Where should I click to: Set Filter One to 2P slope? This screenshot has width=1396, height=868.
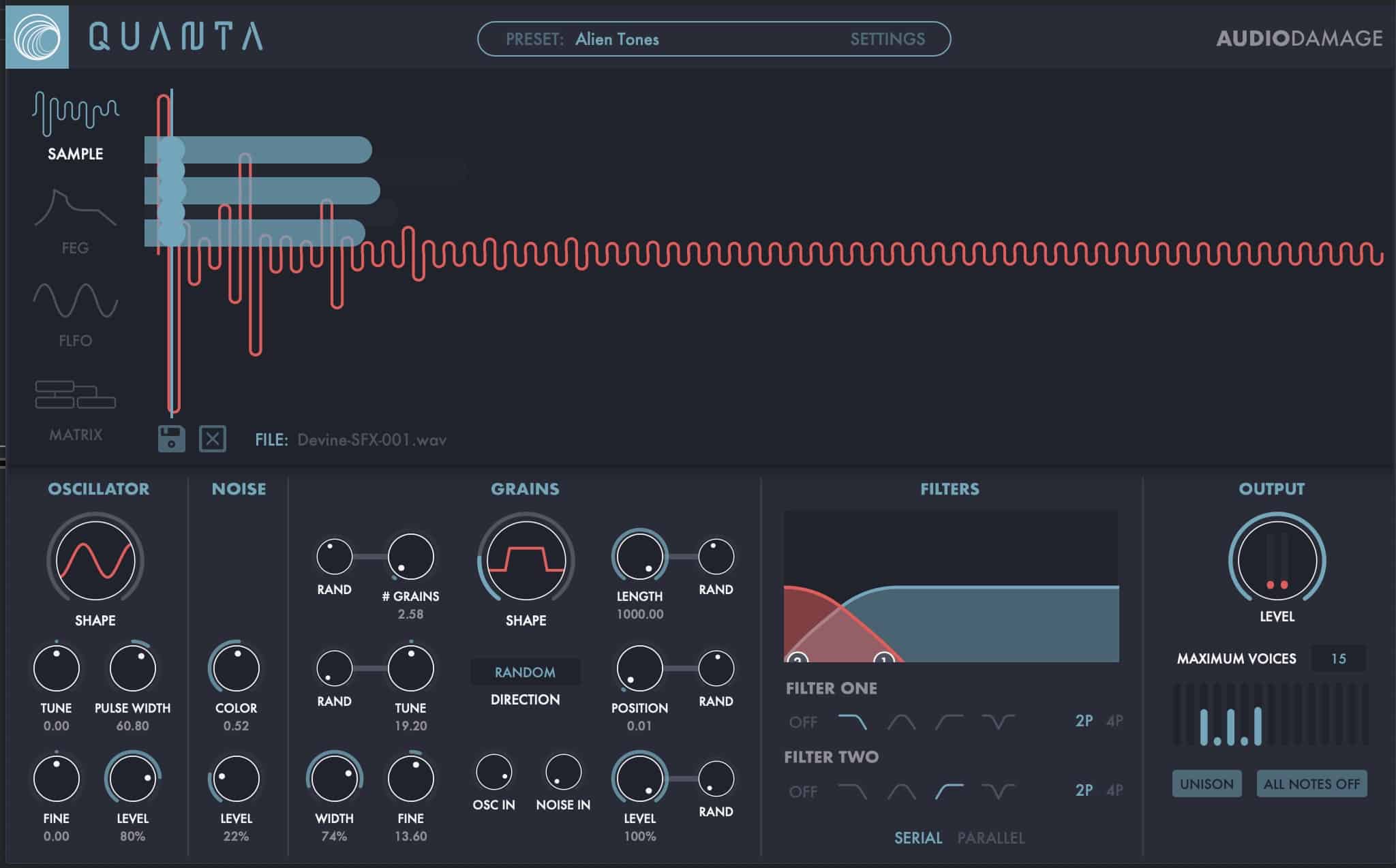click(x=1084, y=721)
